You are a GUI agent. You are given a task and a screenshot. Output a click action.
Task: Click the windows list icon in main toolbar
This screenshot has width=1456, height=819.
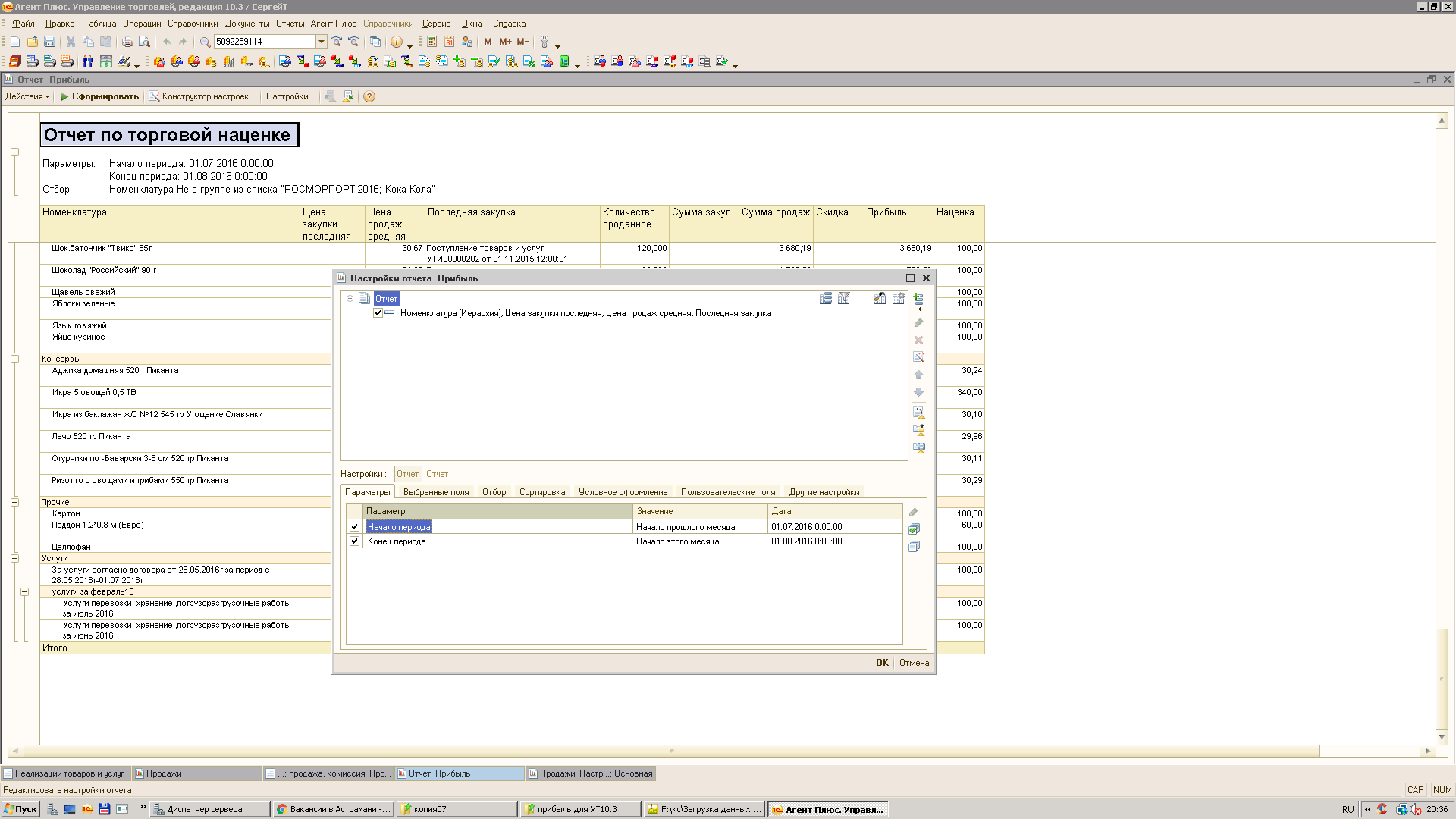click(x=375, y=42)
